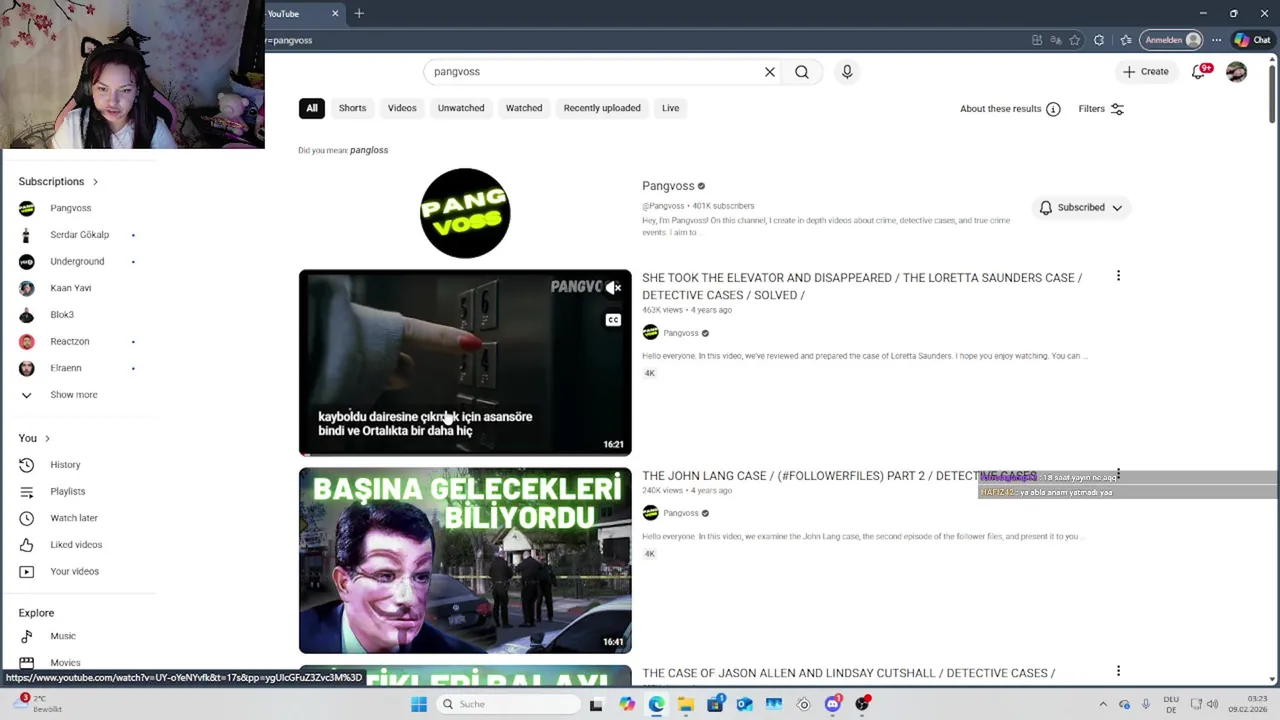Viewport: 1280px width, 720px height.
Task: Open the browser extensions puzzle icon
Action: click(1099, 40)
